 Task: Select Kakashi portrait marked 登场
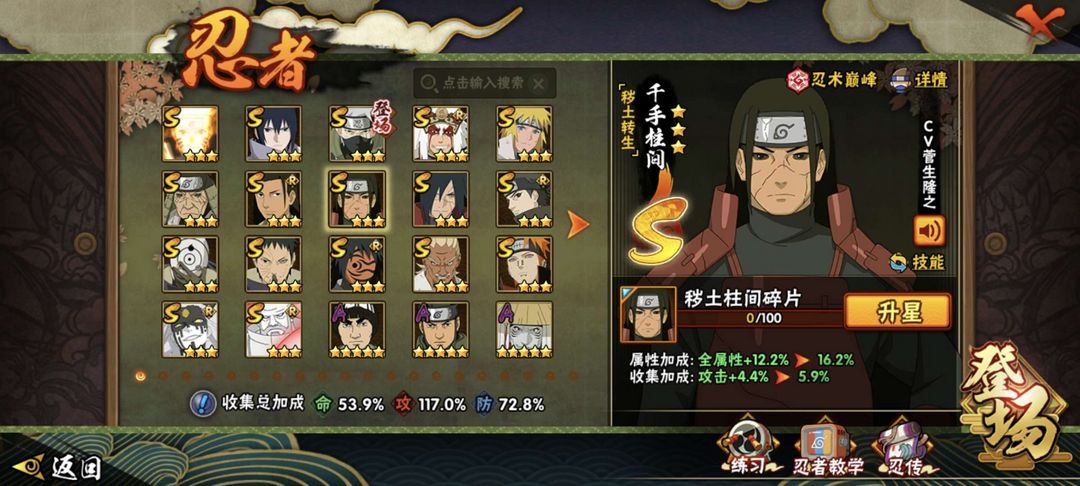357,134
